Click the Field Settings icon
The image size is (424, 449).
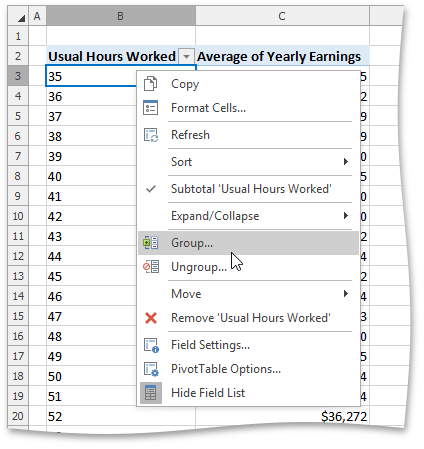[151, 345]
